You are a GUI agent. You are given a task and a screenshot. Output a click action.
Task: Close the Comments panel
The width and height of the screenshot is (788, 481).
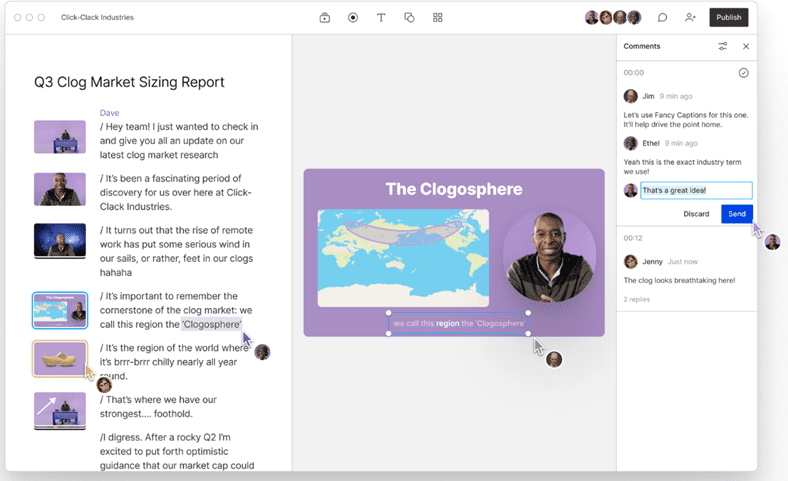pos(746,46)
